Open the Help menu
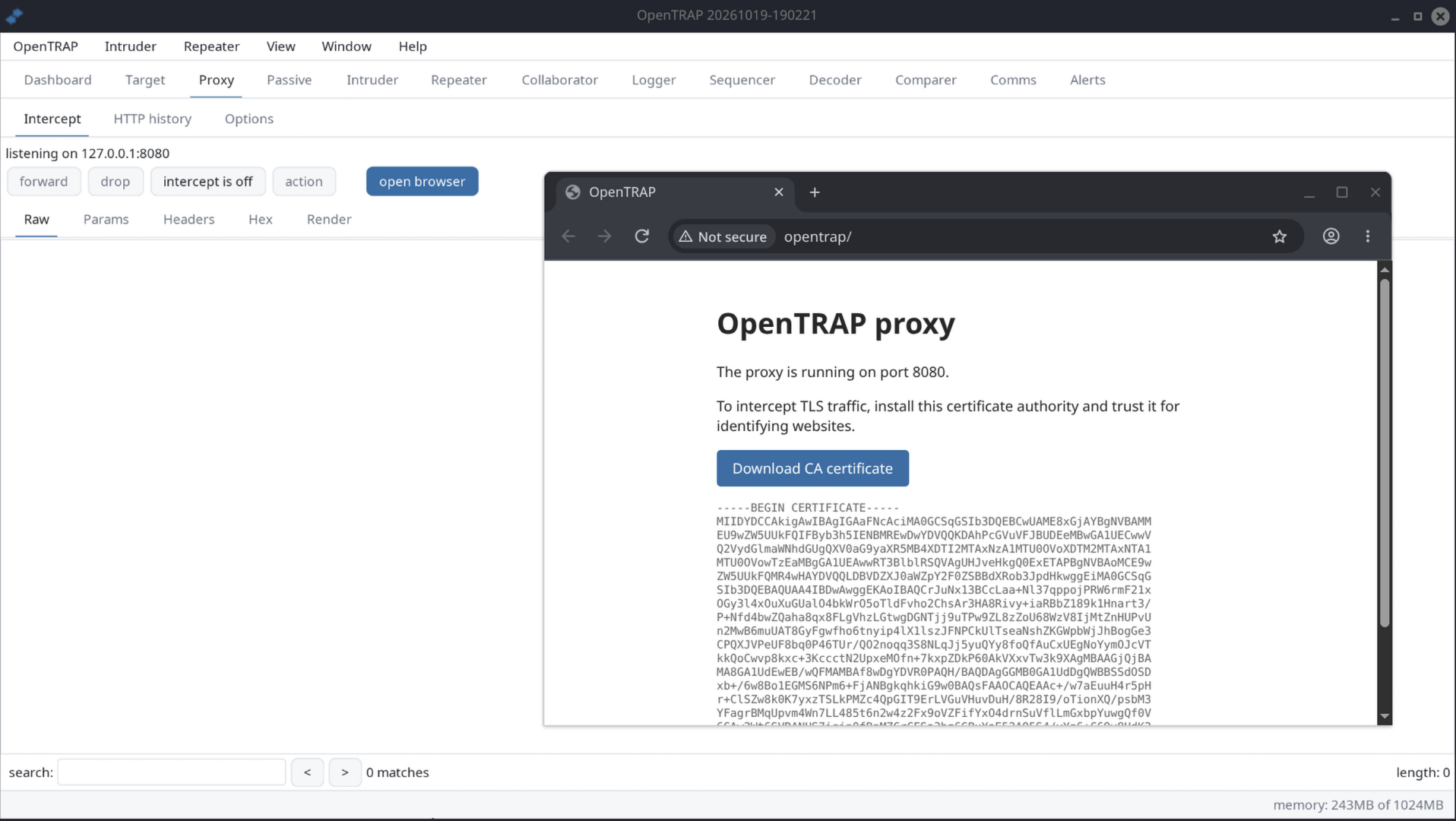Viewport: 1456px width, 821px height. (413, 46)
